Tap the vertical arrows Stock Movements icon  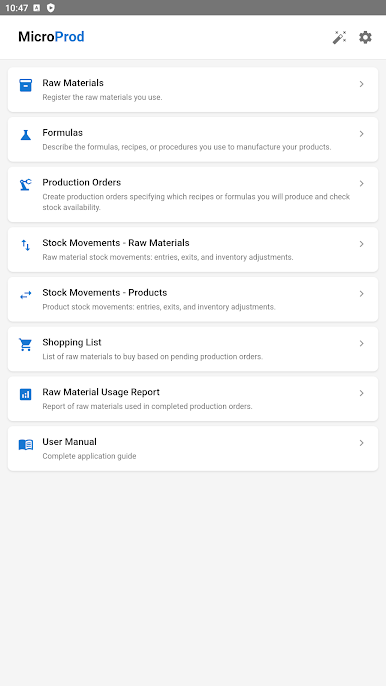26,245
